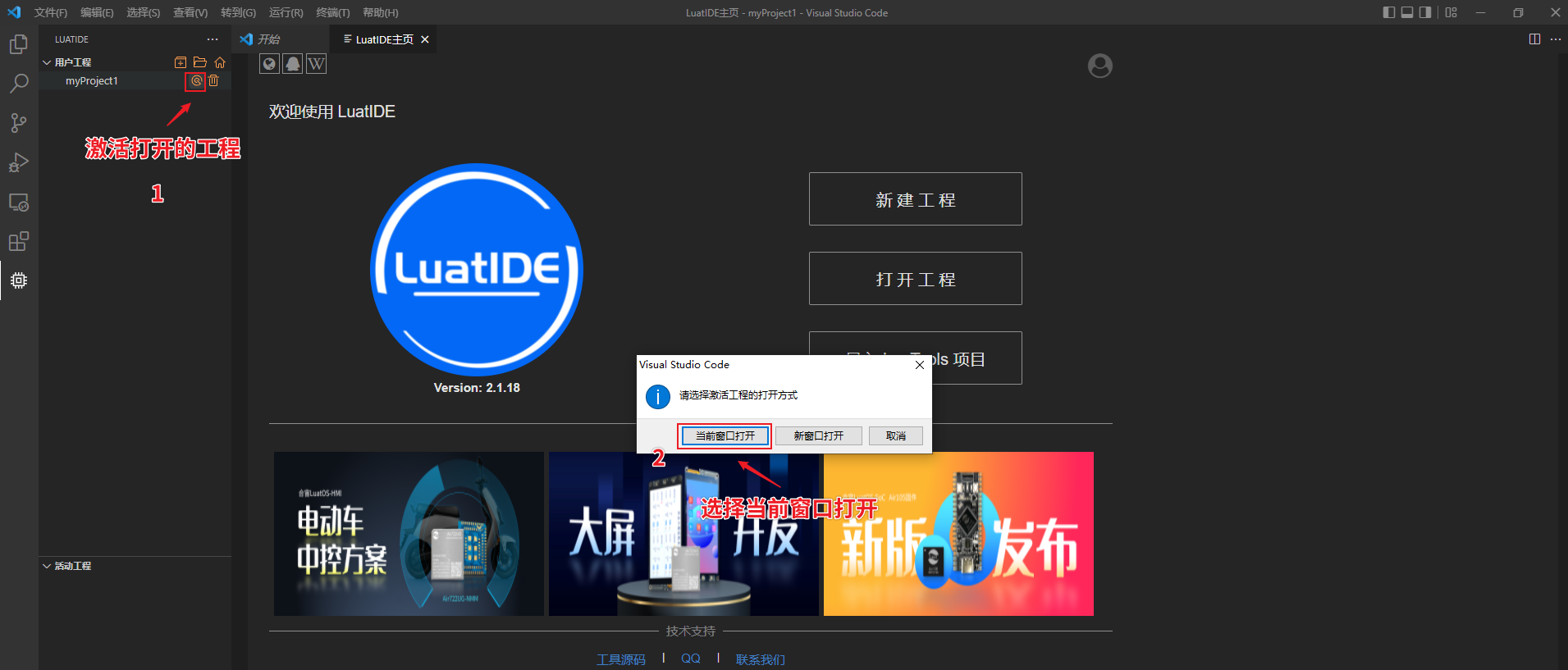Switch to the 开始 tab
The image size is (1568, 670).
281,39
